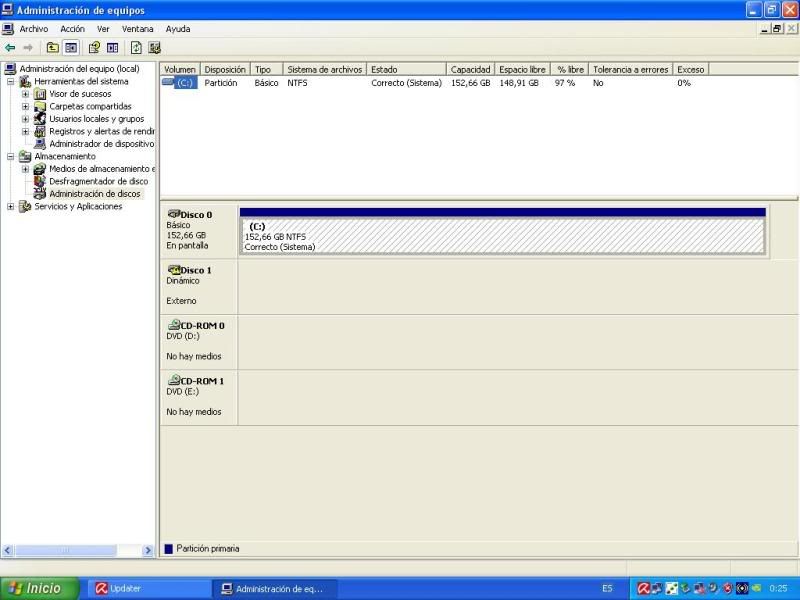Expand the Registros y alertas node

(x=26, y=132)
